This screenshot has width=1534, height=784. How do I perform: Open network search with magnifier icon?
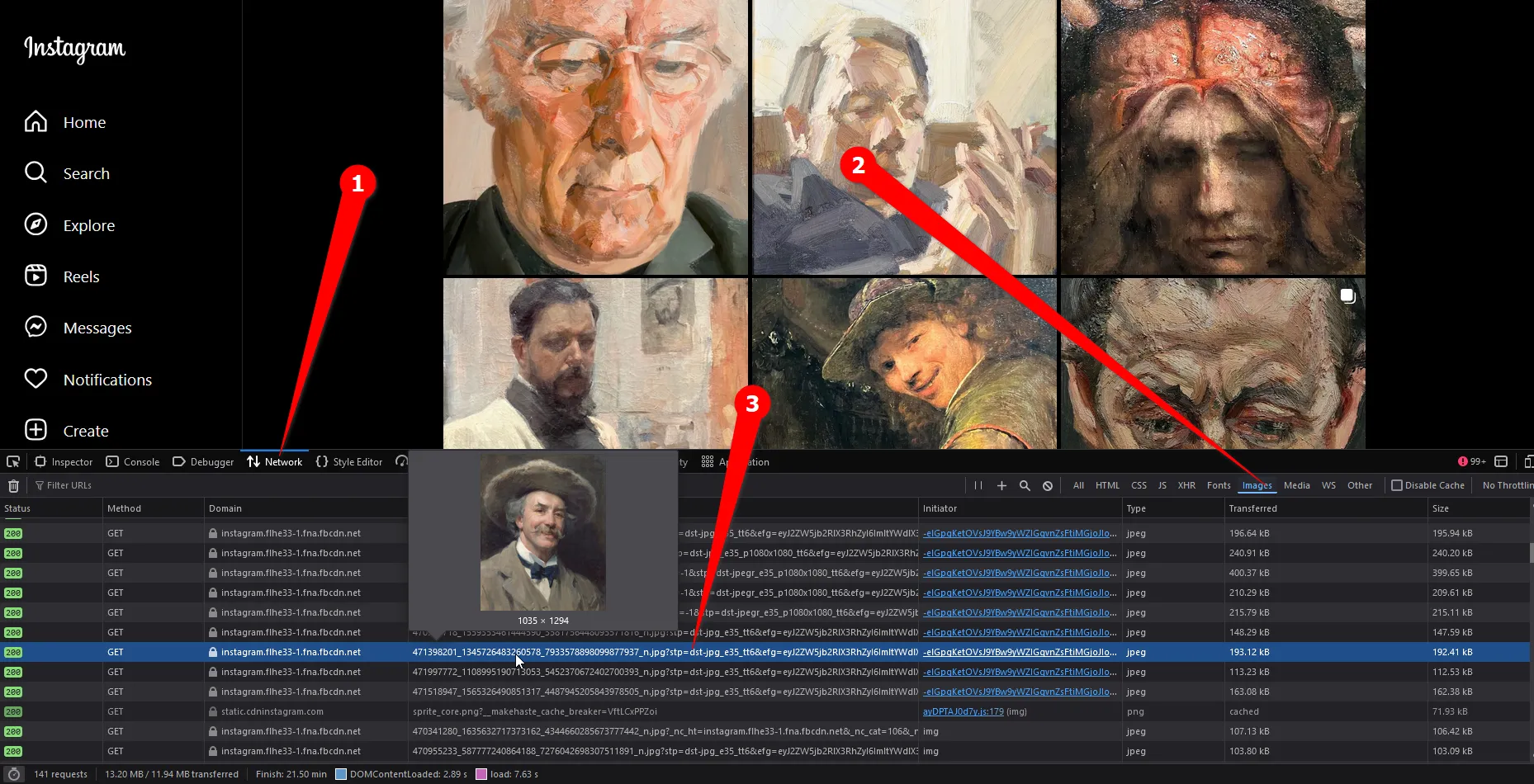click(1025, 486)
